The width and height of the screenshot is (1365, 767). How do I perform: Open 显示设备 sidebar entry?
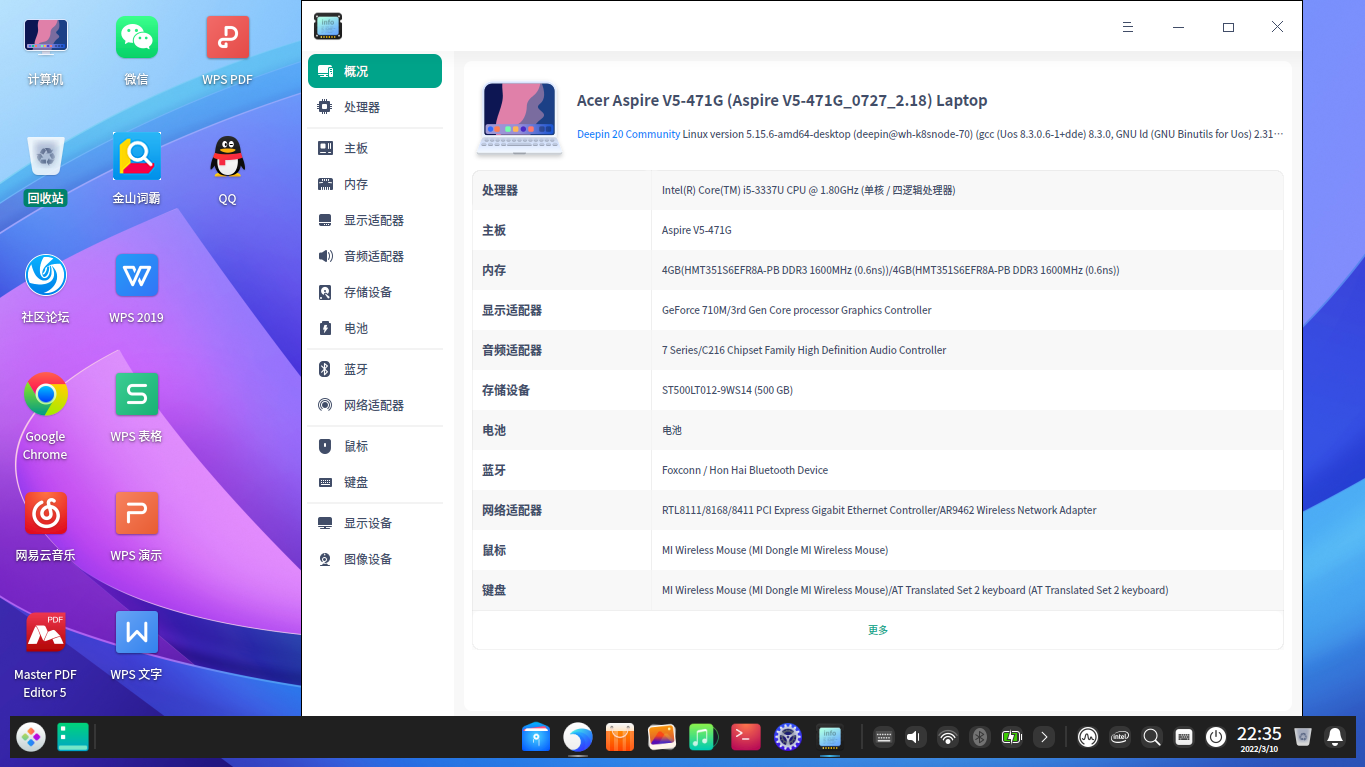point(375,523)
